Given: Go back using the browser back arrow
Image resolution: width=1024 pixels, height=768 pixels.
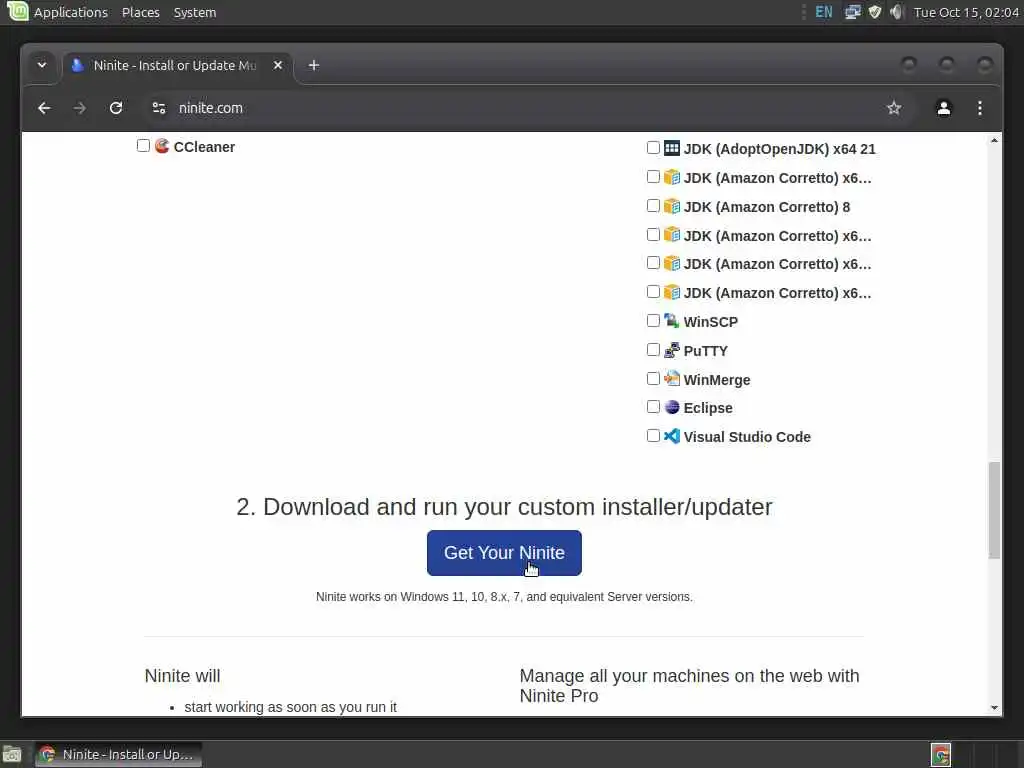Looking at the screenshot, I should (x=44, y=108).
